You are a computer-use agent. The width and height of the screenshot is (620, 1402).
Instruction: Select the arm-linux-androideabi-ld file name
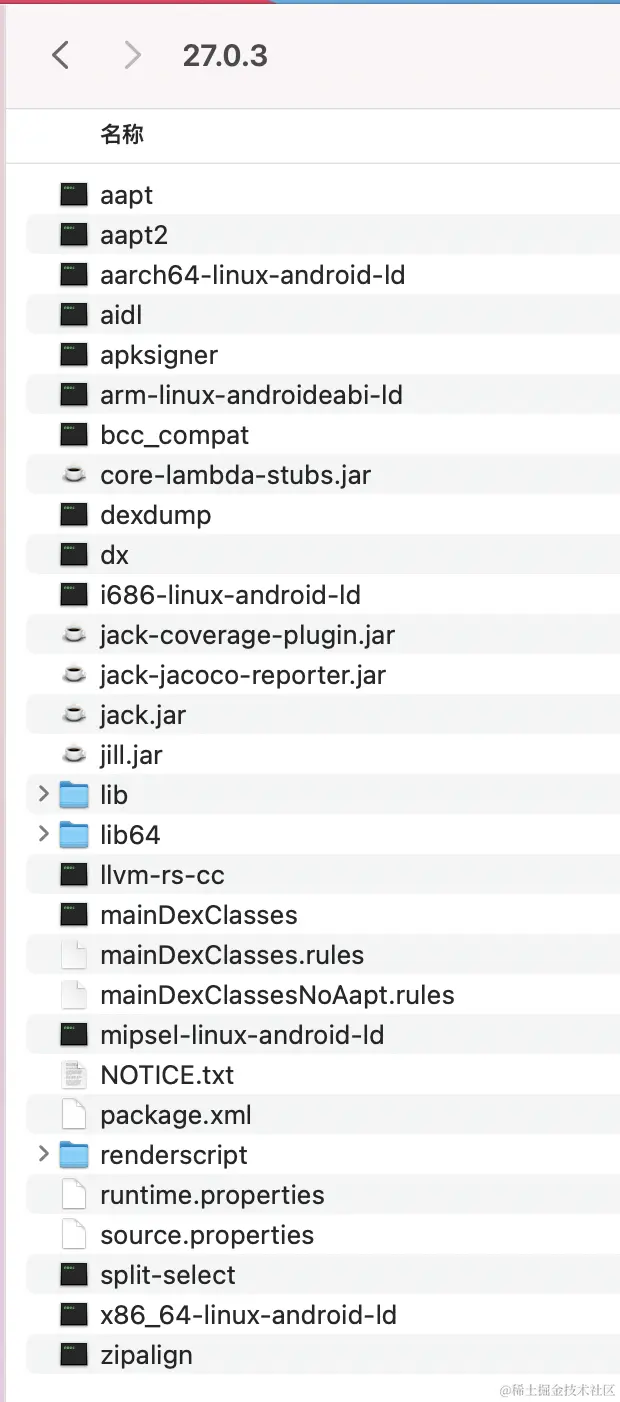pos(251,395)
